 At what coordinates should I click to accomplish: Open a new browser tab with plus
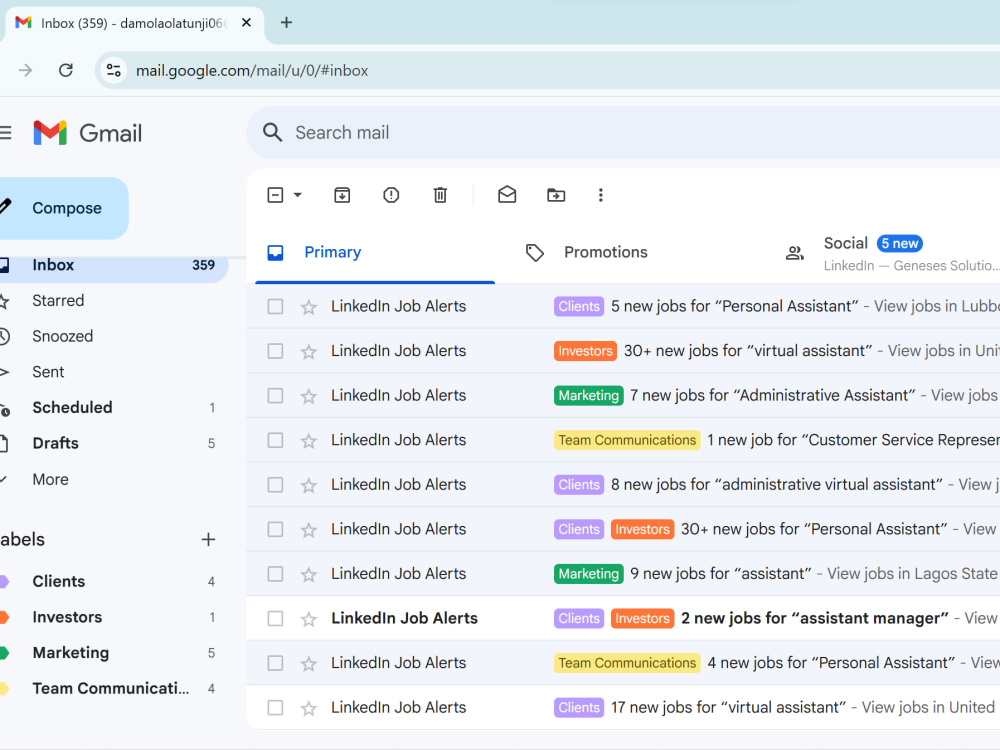pos(286,23)
